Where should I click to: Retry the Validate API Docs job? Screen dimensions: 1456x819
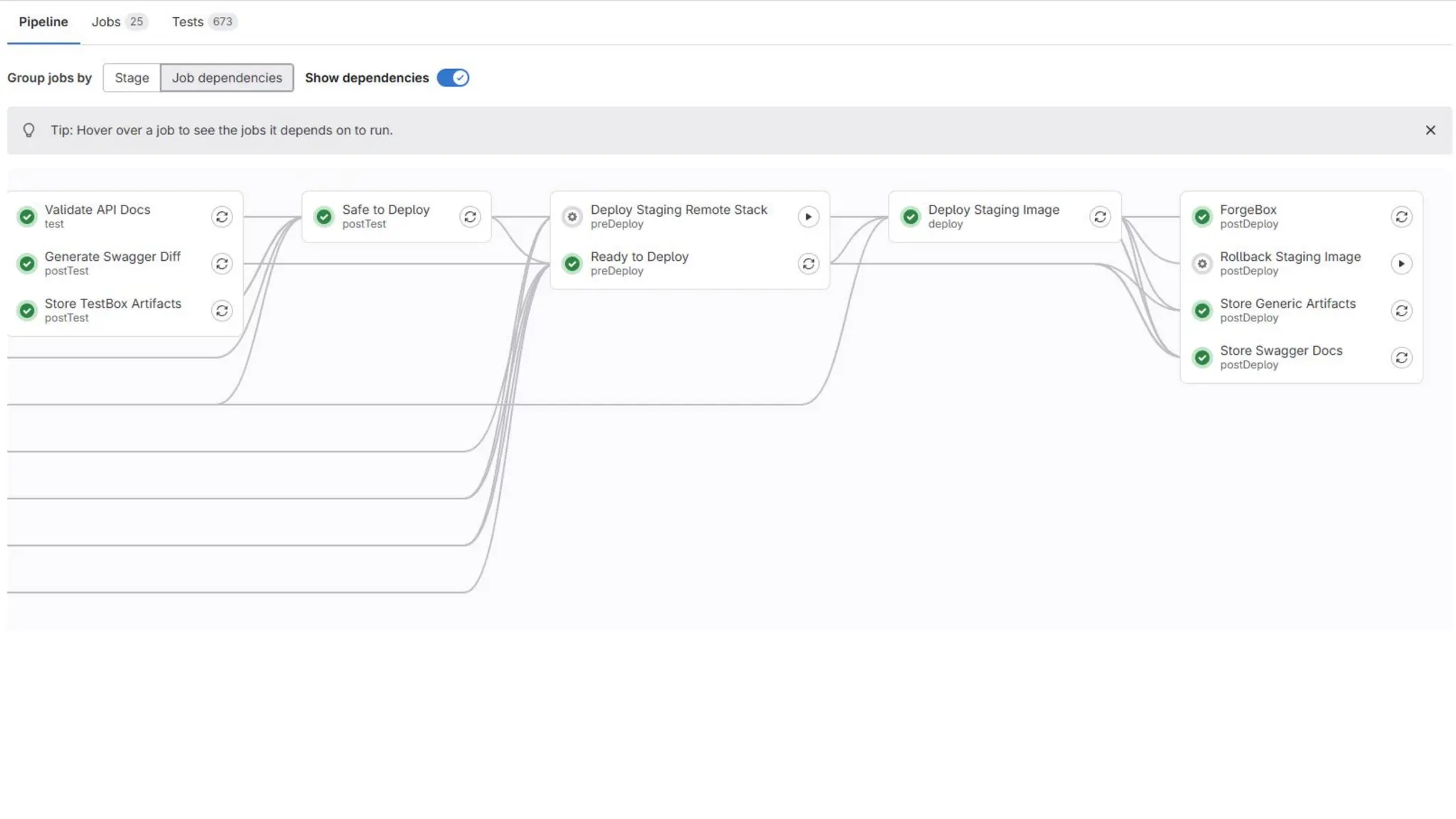point(222,217)
